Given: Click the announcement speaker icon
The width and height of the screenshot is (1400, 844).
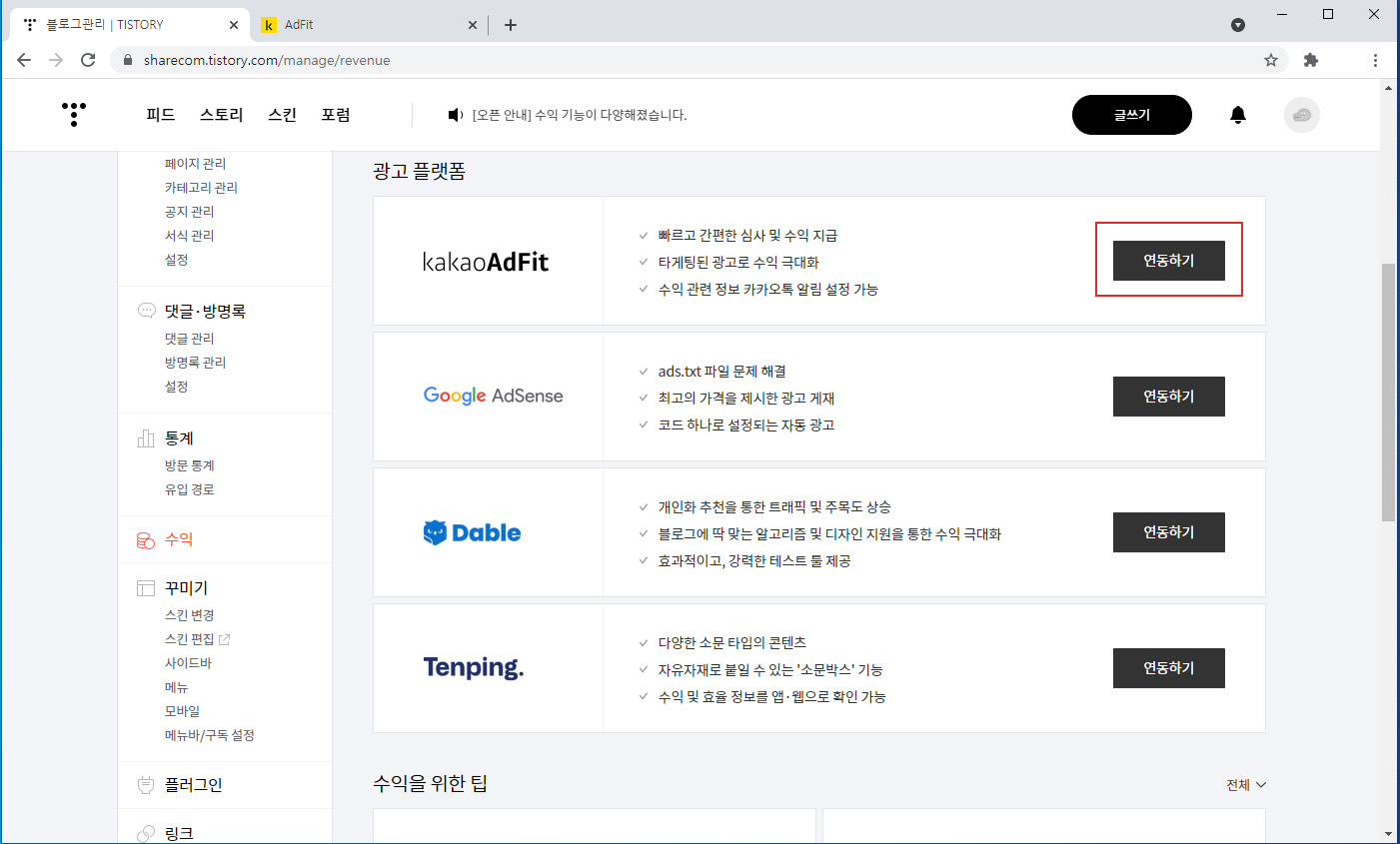Looking at the screenshot, I should click(455, 115).
